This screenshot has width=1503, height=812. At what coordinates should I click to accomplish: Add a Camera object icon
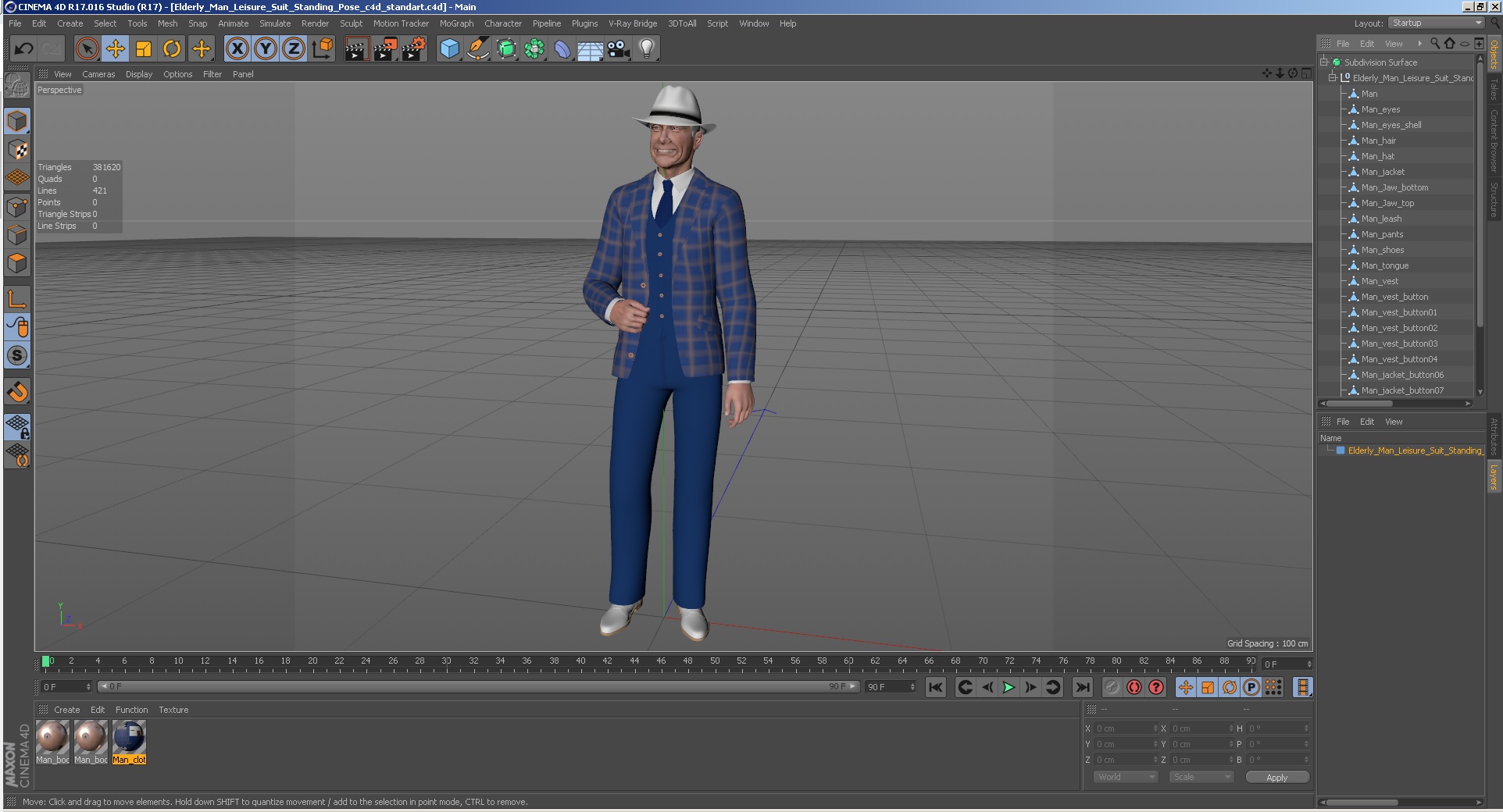(619, 49)
